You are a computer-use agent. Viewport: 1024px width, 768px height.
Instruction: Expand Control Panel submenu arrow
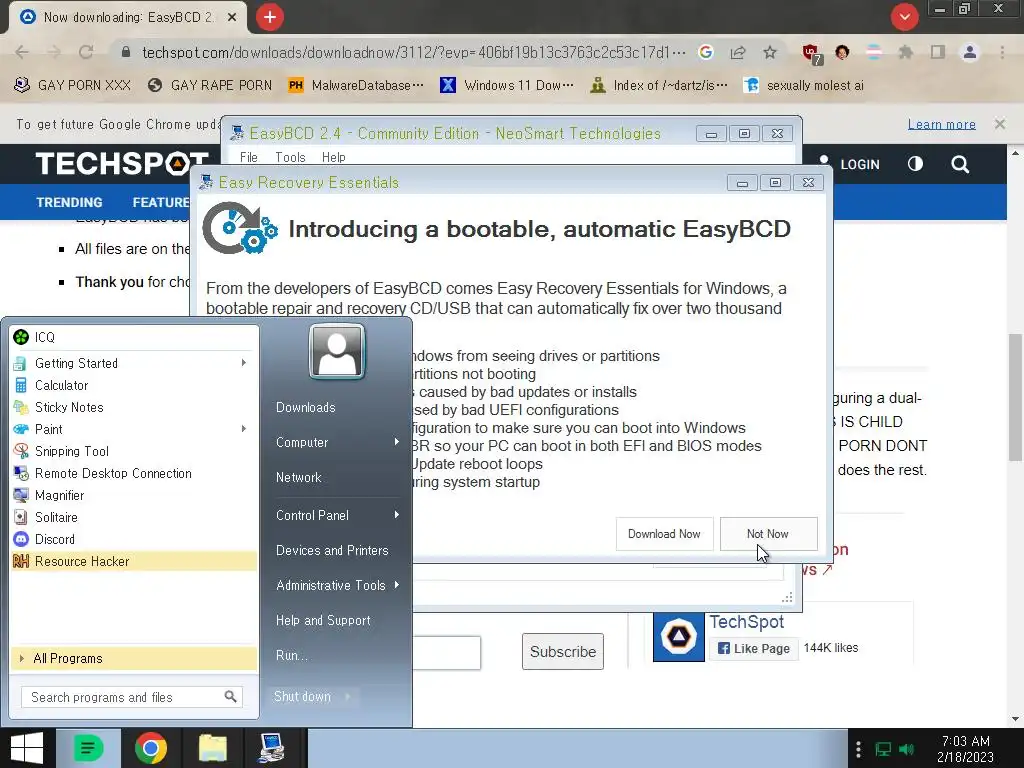pos(396,515)
